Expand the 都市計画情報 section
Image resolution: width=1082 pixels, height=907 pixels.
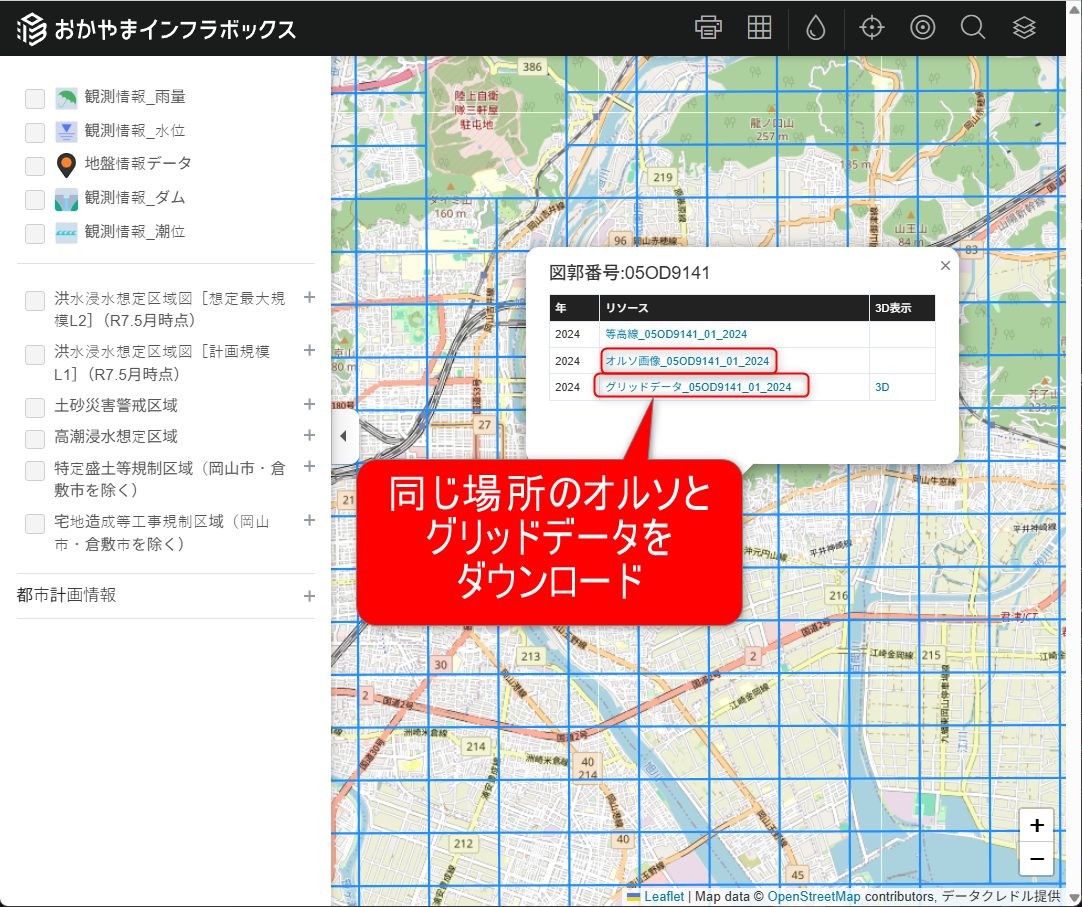(x=309, y=596)
